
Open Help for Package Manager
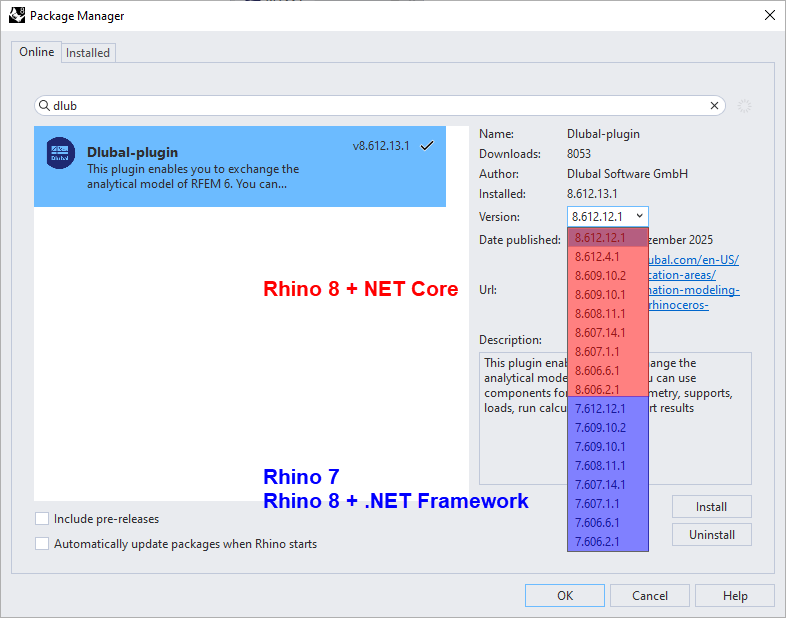pos(735,595)
